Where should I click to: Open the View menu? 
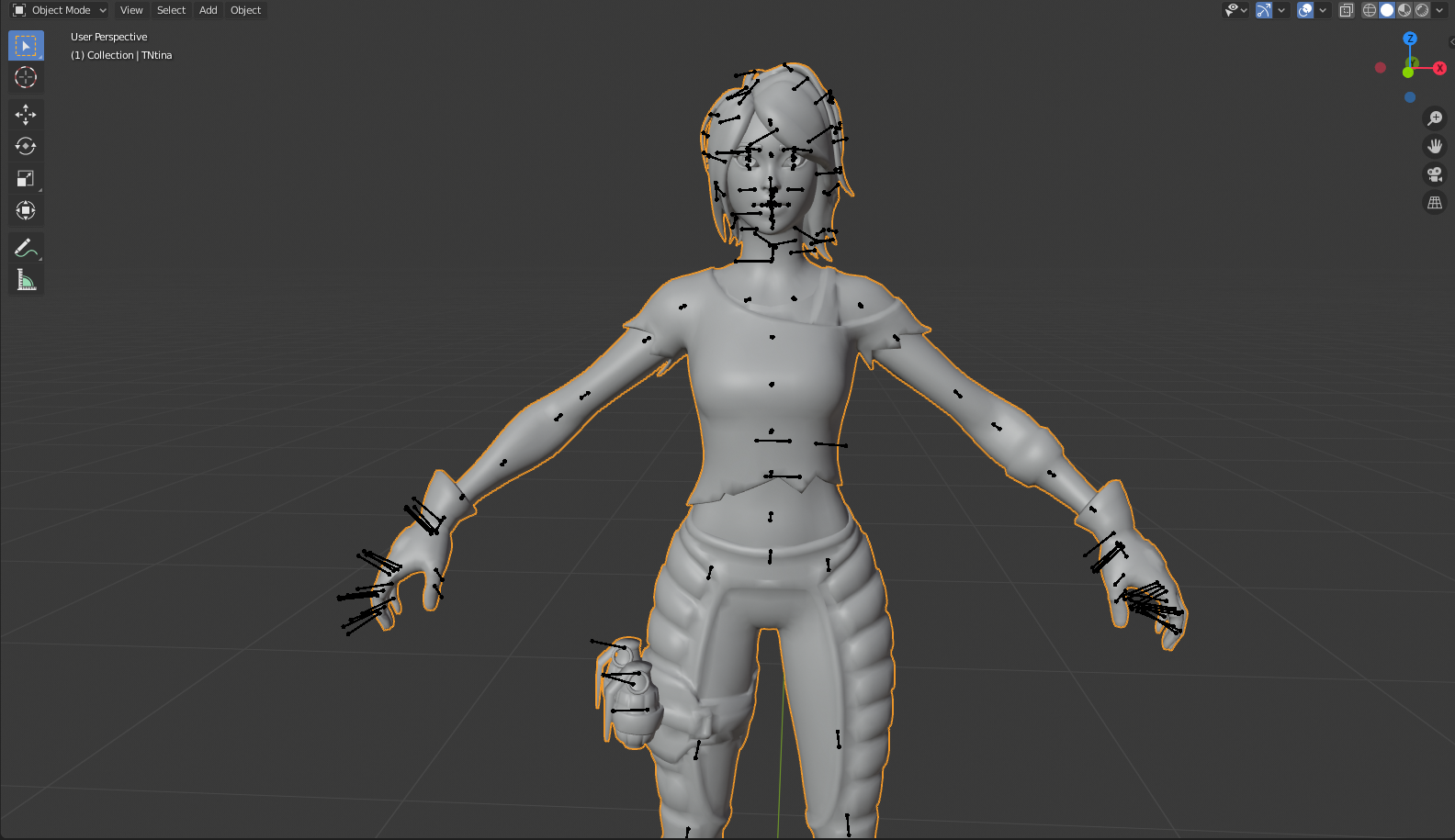pos(131,10)
